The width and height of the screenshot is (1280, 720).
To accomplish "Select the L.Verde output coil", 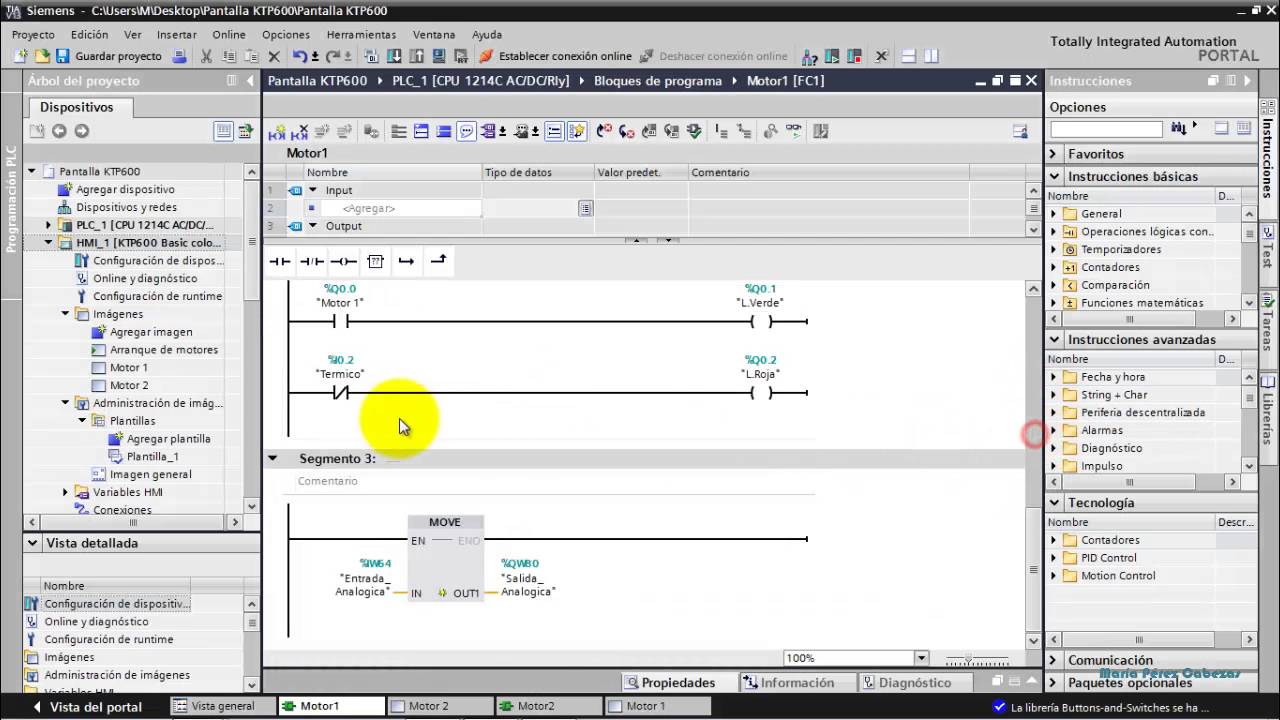I will (762, 322).
